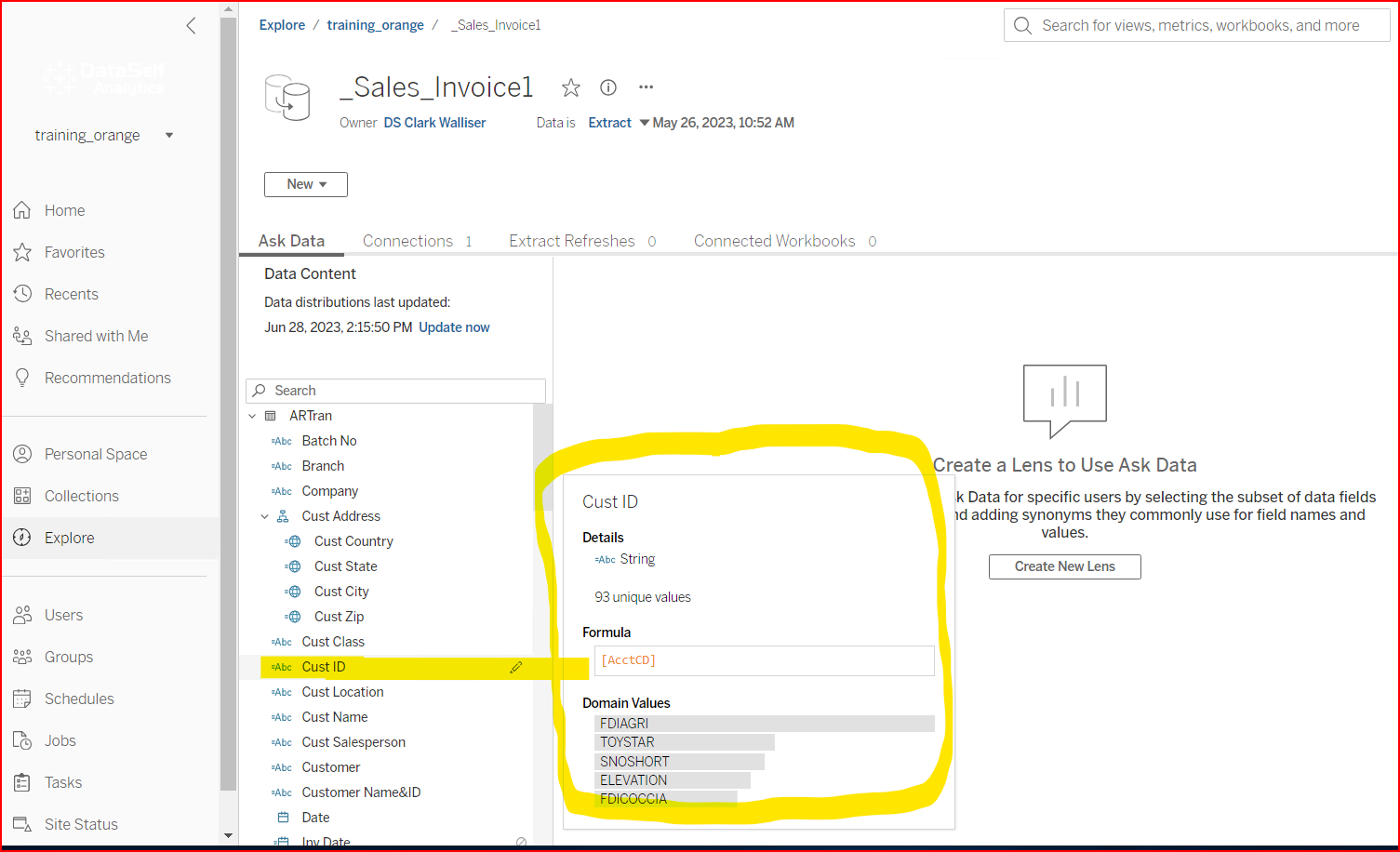Image resolution: width=1400 pixels, height=852 pixels.
Task: Open Site Status from the sidebar
Action: [81, 824]
